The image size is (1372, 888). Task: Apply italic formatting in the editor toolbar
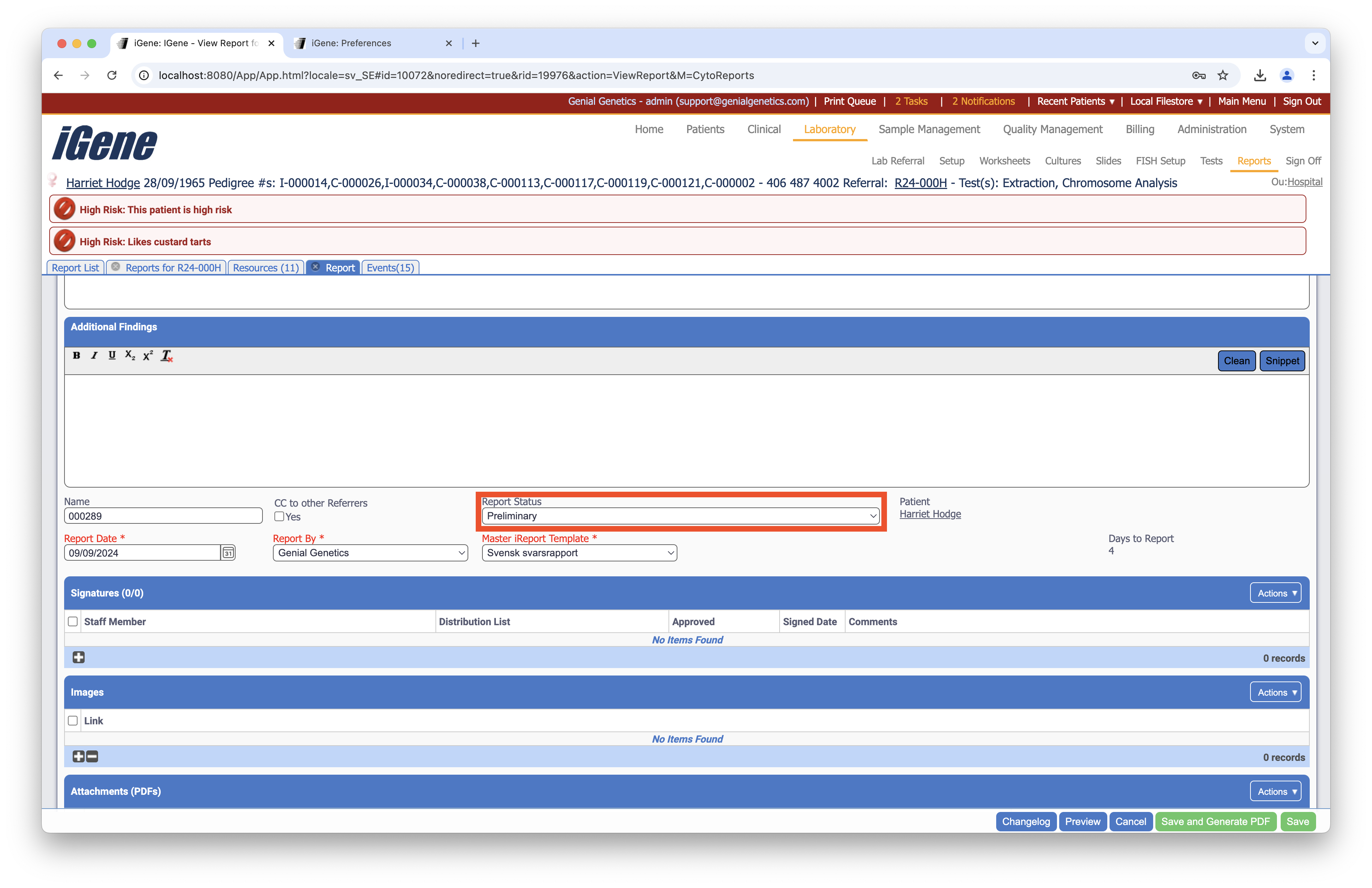click(x=94, y=356)
